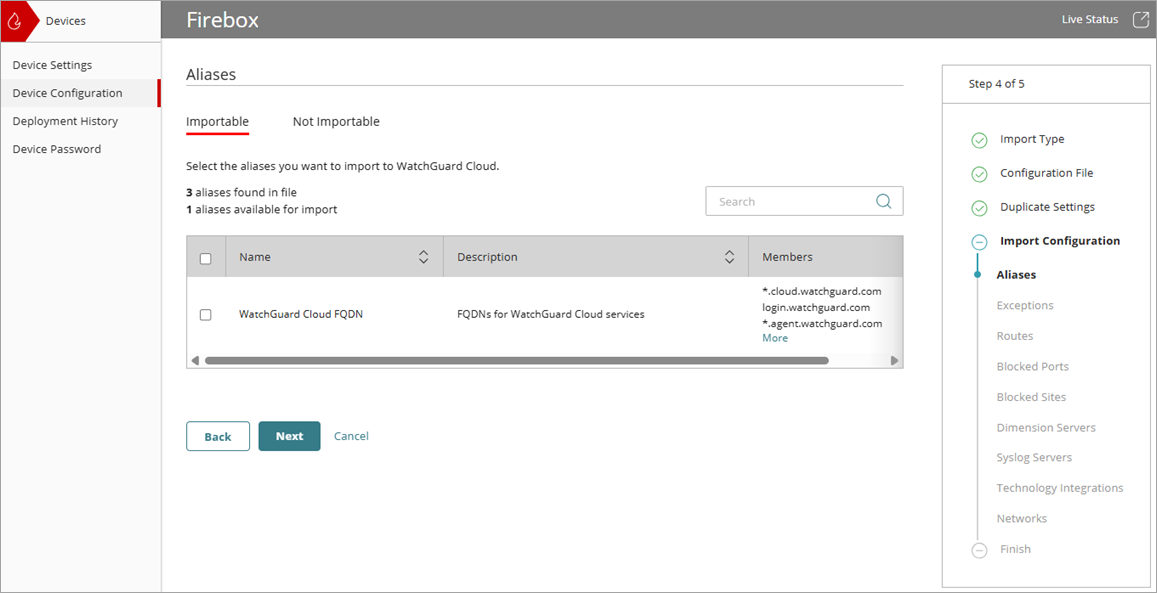The height and width of the screenshot is (593, 1157).
Task: Click the '3 aliases found in file' text
Action: point(241,193)
